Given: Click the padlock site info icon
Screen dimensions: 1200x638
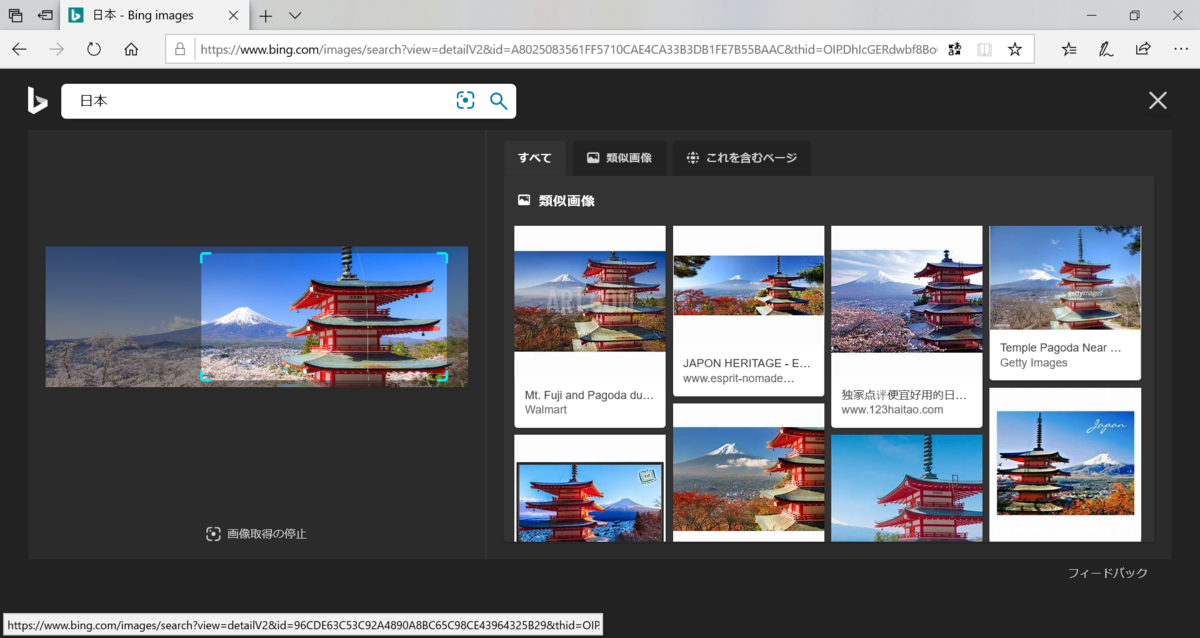Looking at the screenshot, I should pos(181,49).
